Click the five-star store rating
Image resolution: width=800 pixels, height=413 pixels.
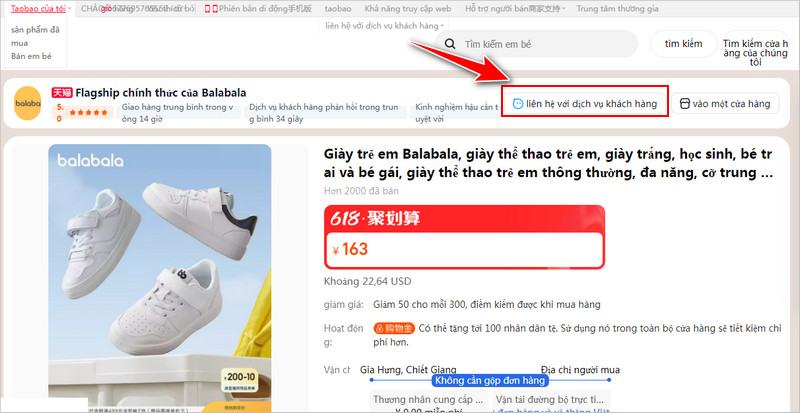[89, 112]
